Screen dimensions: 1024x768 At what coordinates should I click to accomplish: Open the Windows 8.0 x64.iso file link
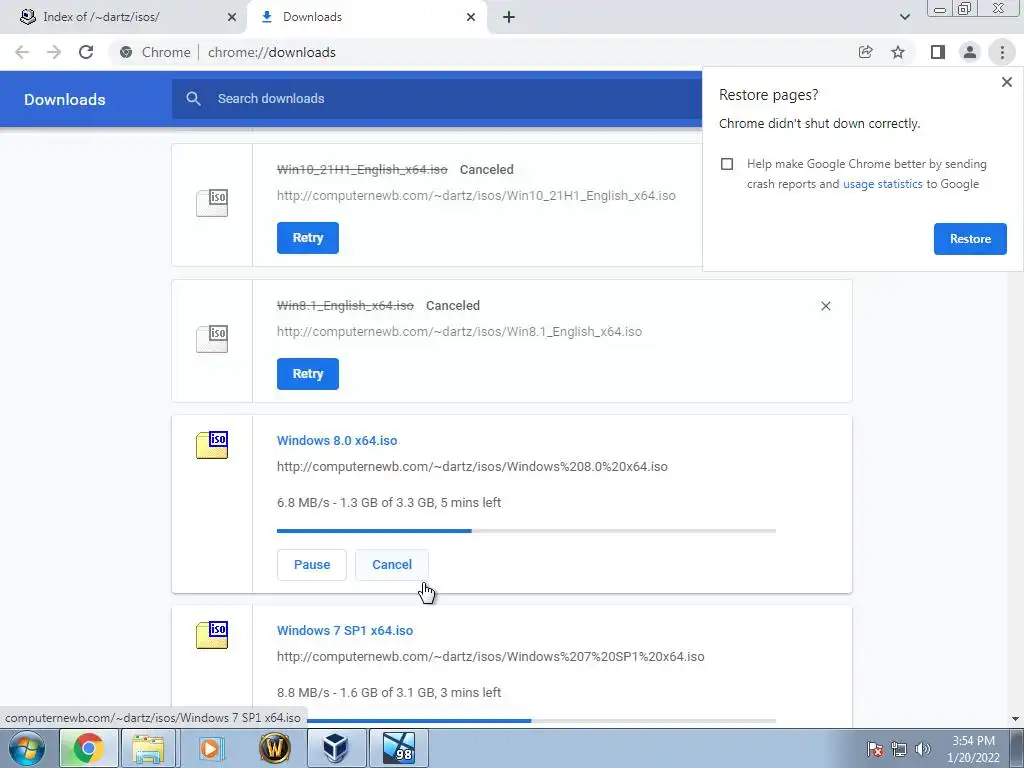click(x=337, y=441)
